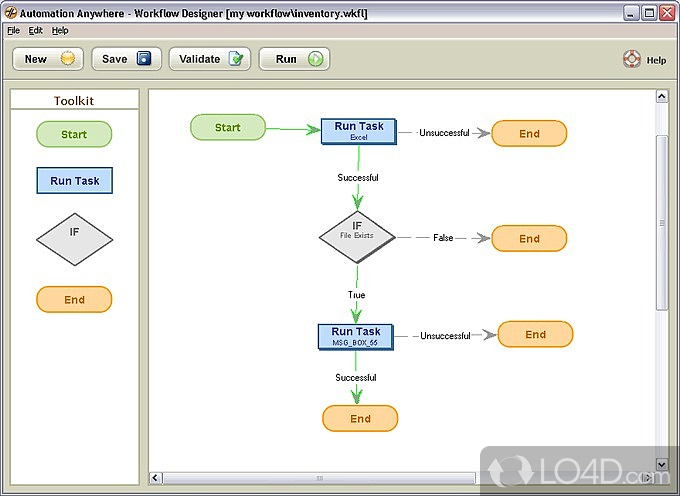This screenshot has height=496, width=680.
Task: Select the Run Task Excel node
Action: tap(359, 131)
